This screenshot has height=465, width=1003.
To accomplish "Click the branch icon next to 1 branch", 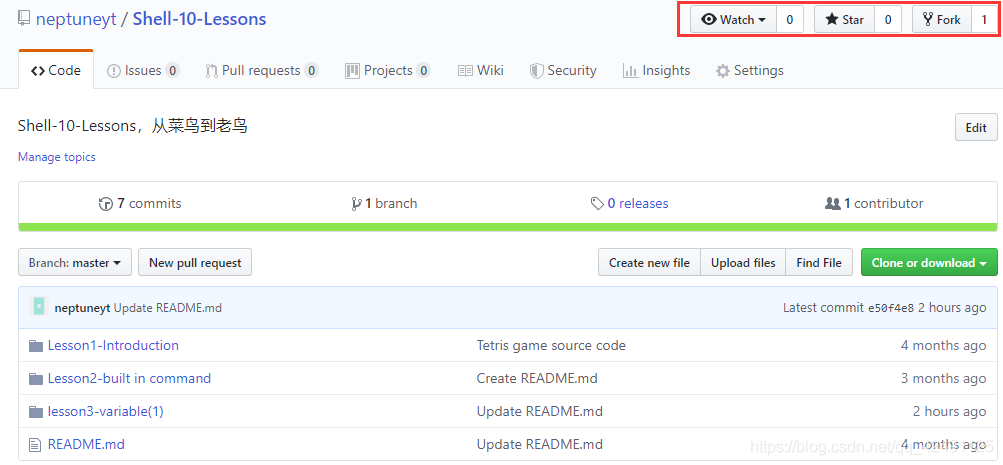I will point(356,204).
